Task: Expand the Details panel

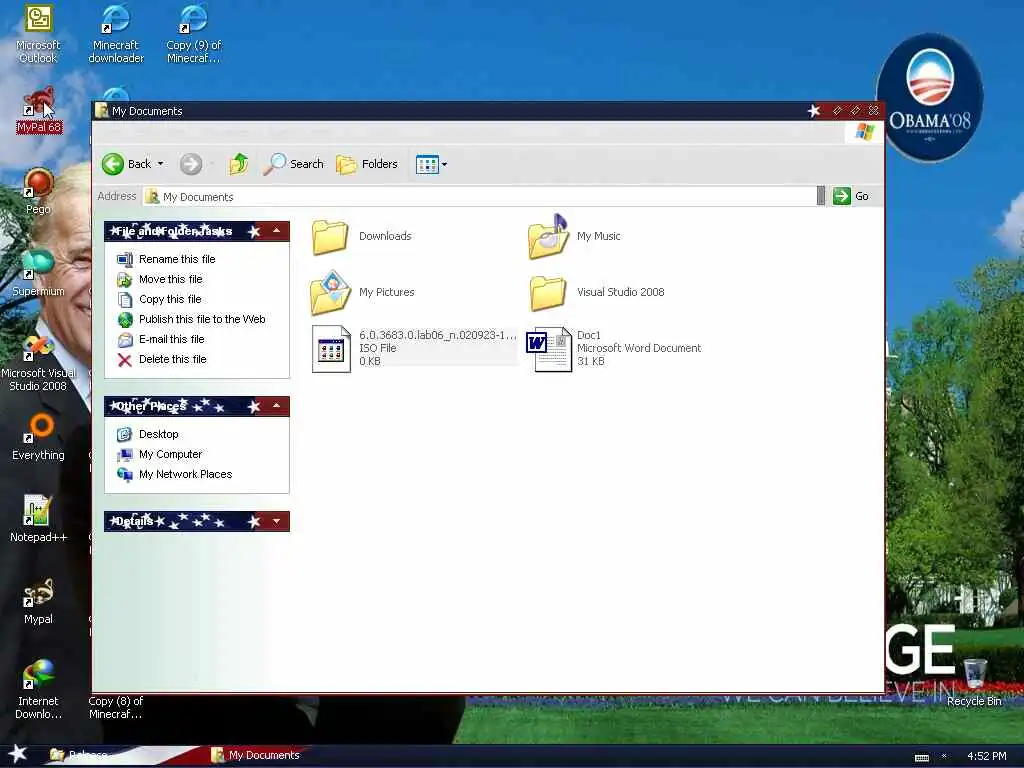Action: 276,521
